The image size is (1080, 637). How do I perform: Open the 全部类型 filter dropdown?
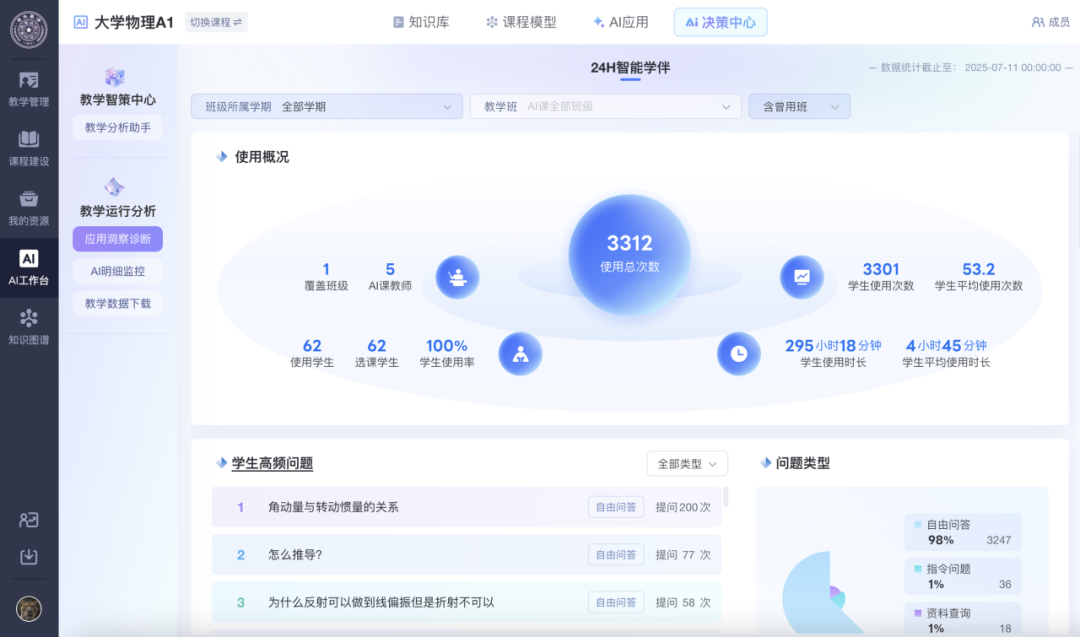[x=687, y=463]
